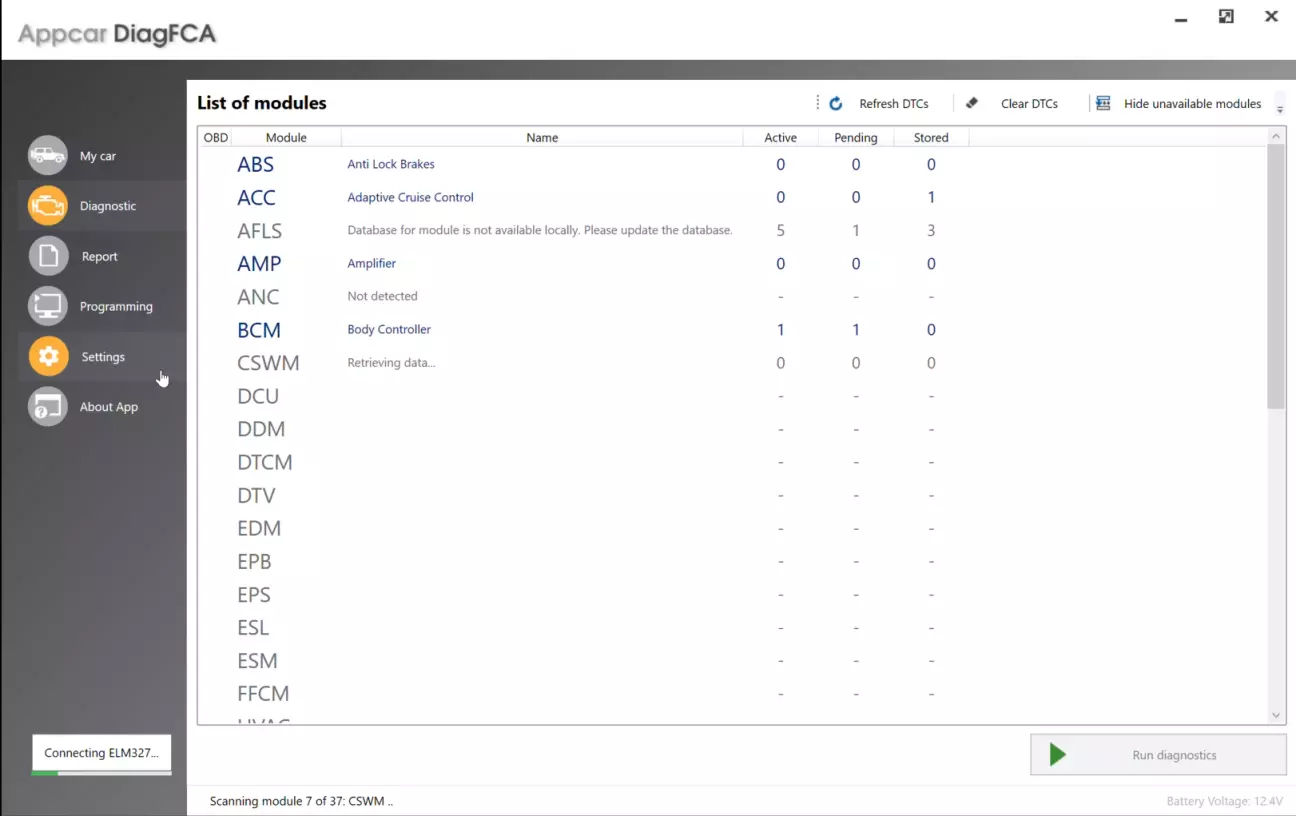Sort by the Module column header
1296x816 pixels.
coord(286,138)
